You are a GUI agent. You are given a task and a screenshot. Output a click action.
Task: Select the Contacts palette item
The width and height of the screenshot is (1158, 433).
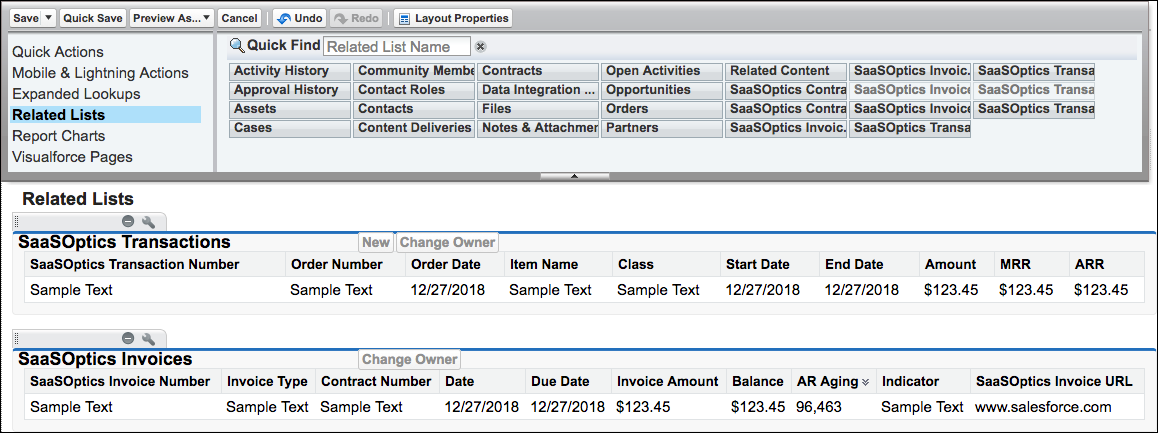click(414, 109)
